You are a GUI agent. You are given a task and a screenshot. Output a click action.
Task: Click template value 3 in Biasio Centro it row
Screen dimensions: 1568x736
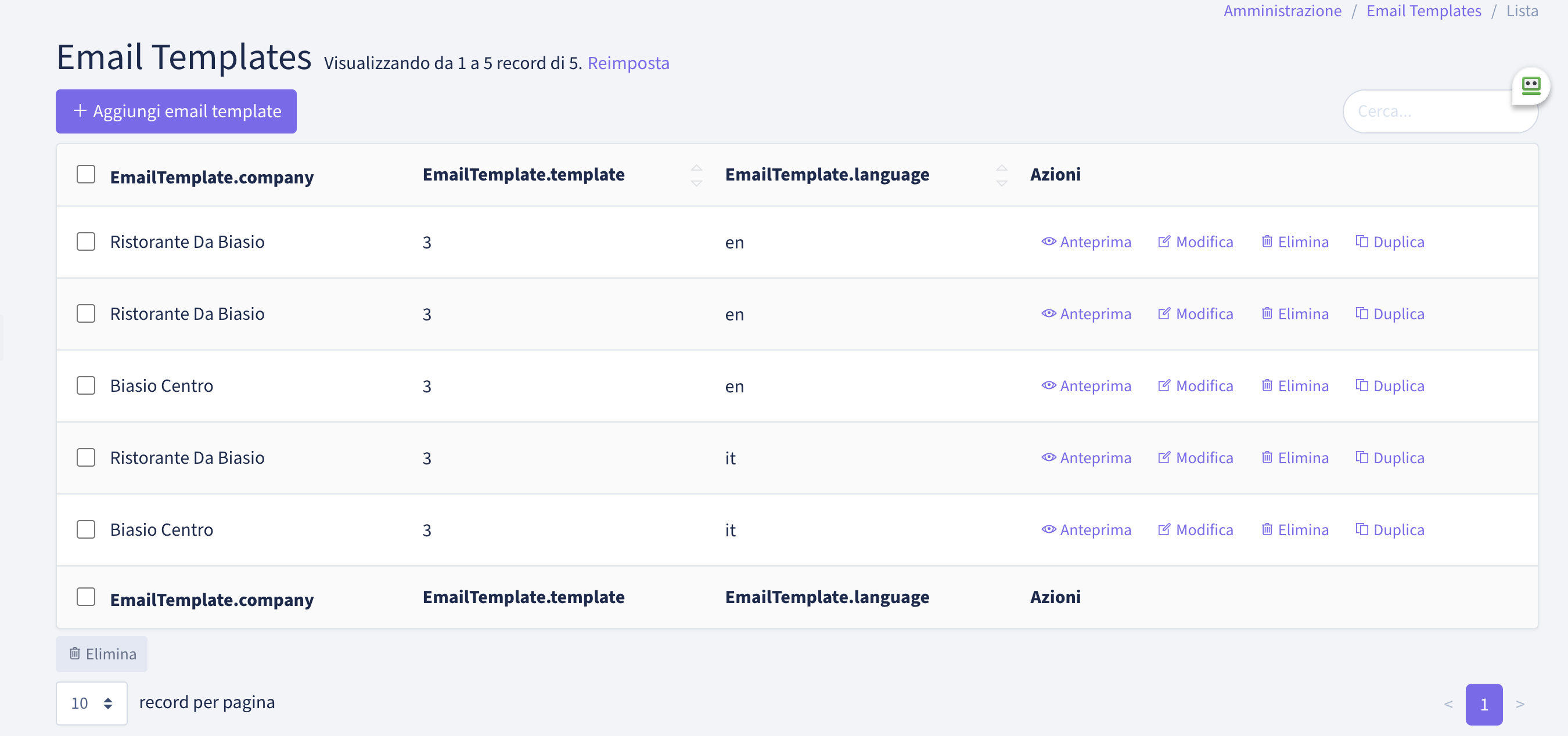point(427,531)
